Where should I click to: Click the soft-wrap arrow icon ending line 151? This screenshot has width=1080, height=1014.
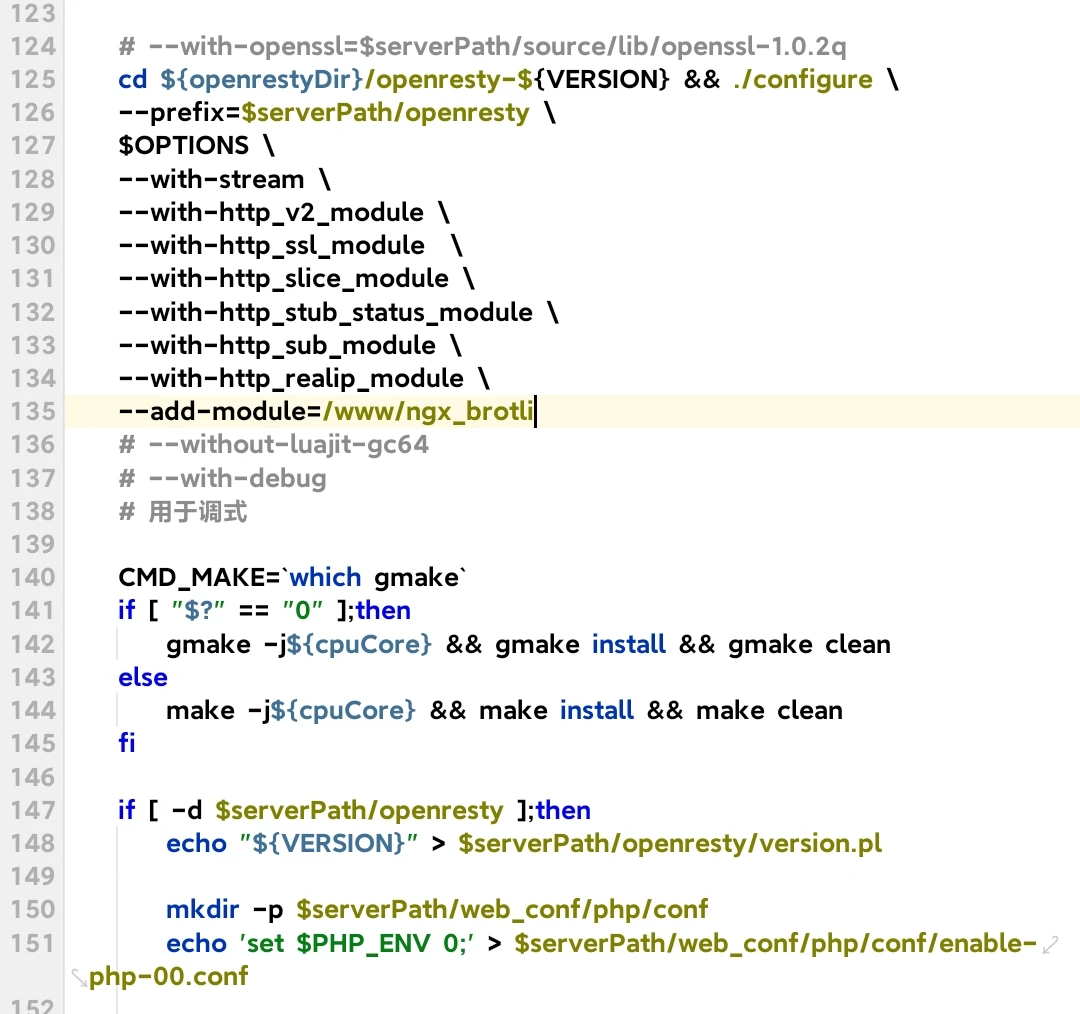click(x=1049, y=944)
